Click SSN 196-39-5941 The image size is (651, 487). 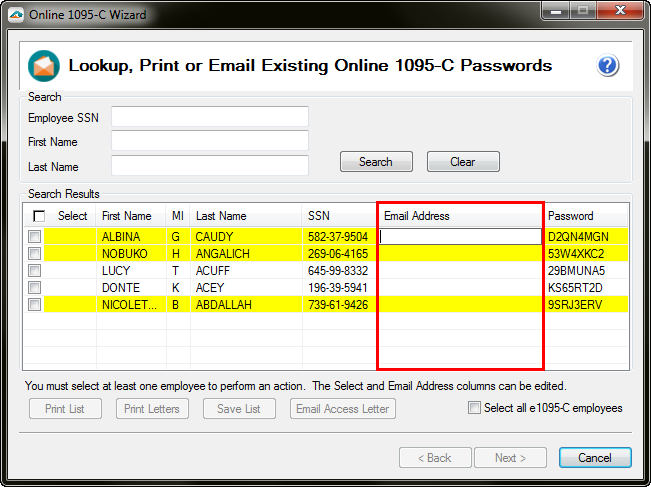339,288
